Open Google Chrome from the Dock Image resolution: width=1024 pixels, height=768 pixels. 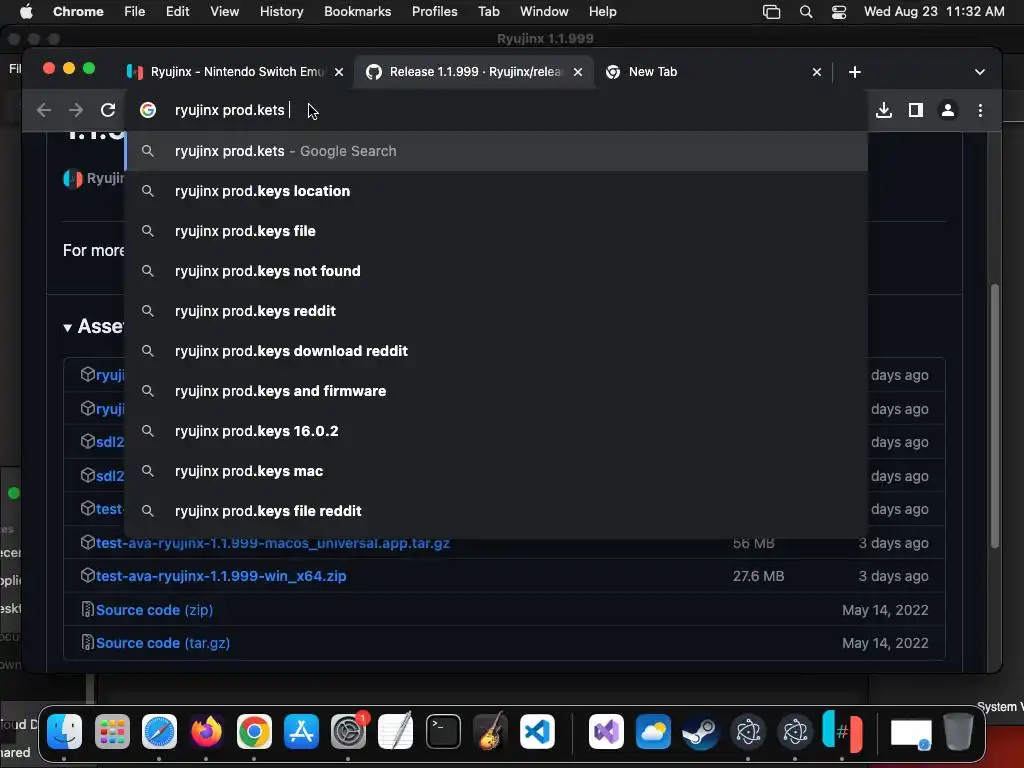point(254,731)
